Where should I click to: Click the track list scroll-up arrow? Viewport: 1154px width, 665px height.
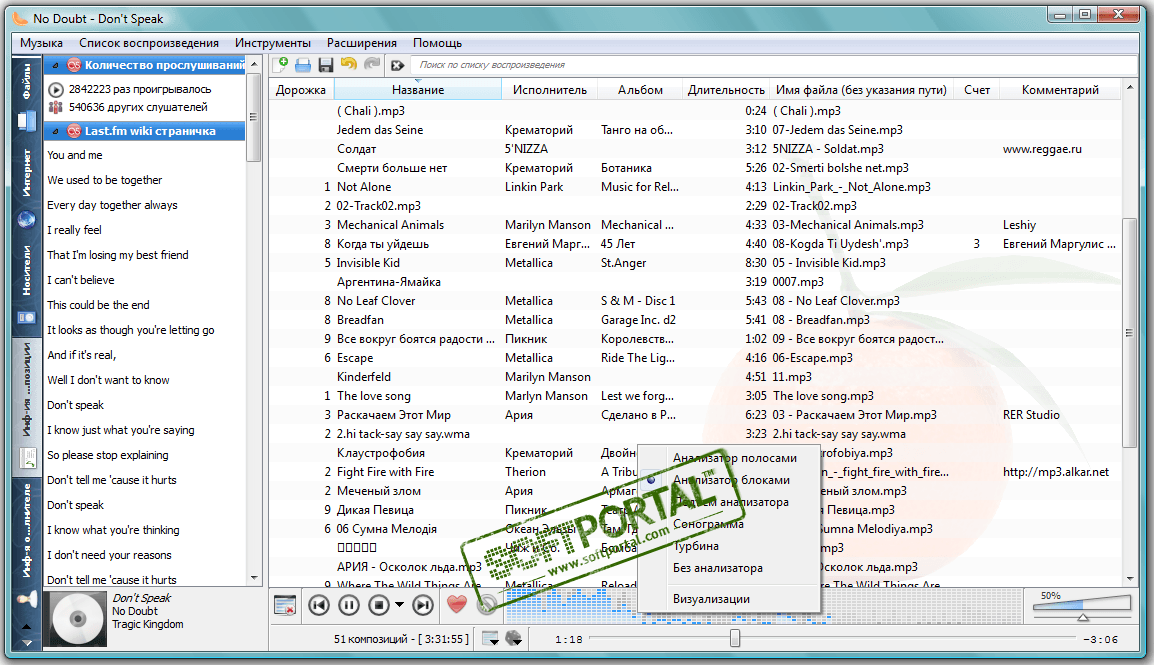coord(1130,88)
